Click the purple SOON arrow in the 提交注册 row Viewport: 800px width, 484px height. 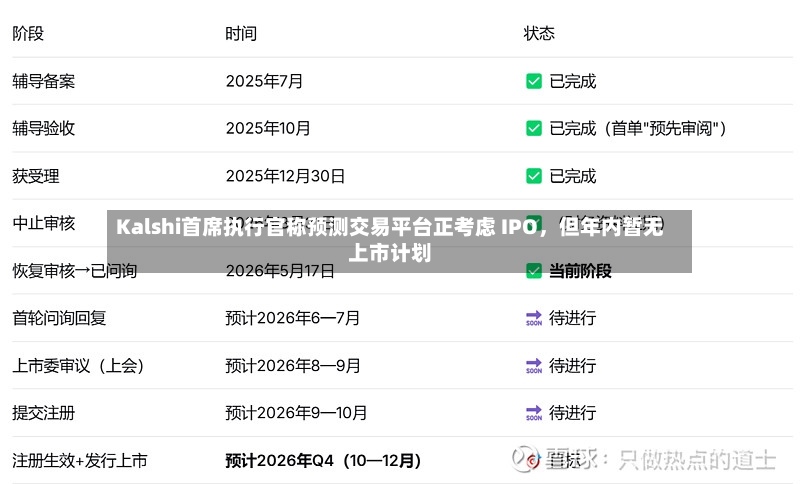(534, 413)
